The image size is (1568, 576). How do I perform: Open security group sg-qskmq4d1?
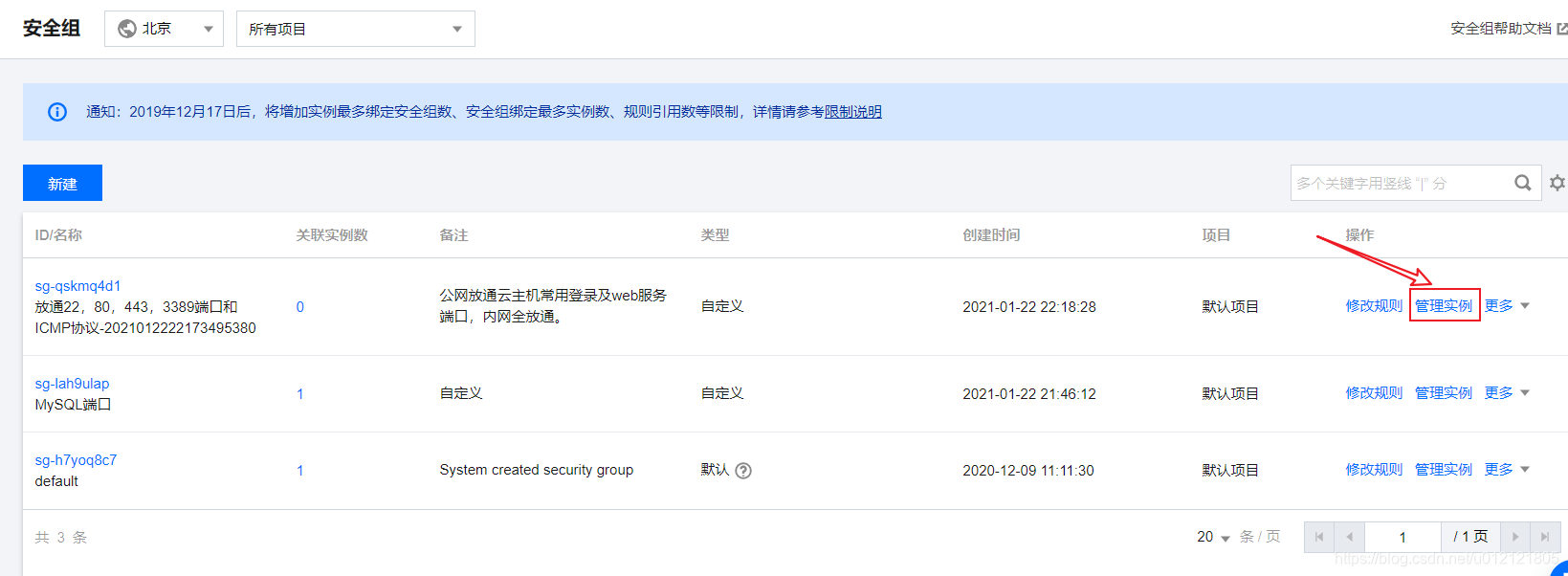click(x=77, y=286)
